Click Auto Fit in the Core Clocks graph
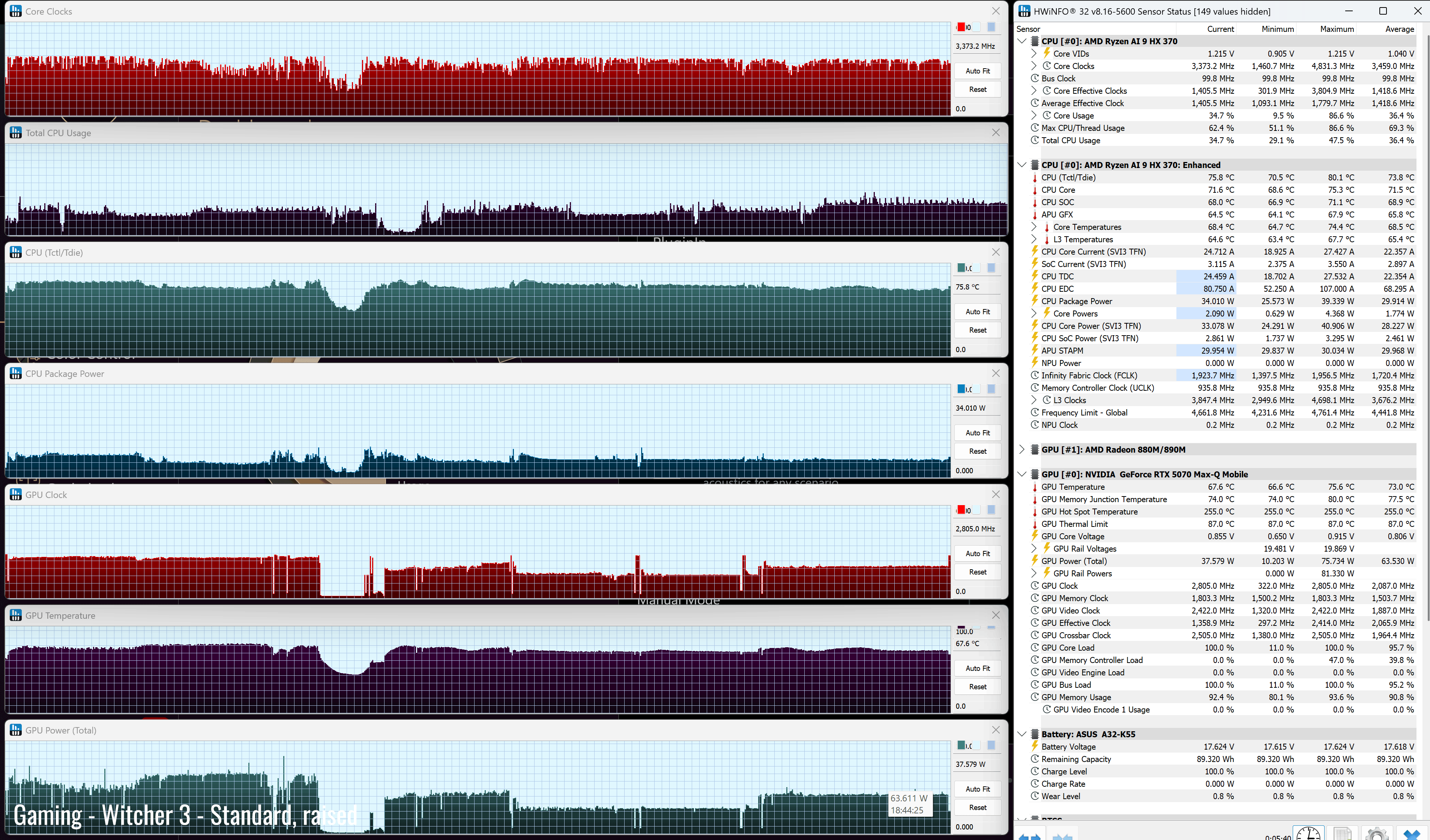1430x840 pixels. [978, 71]
